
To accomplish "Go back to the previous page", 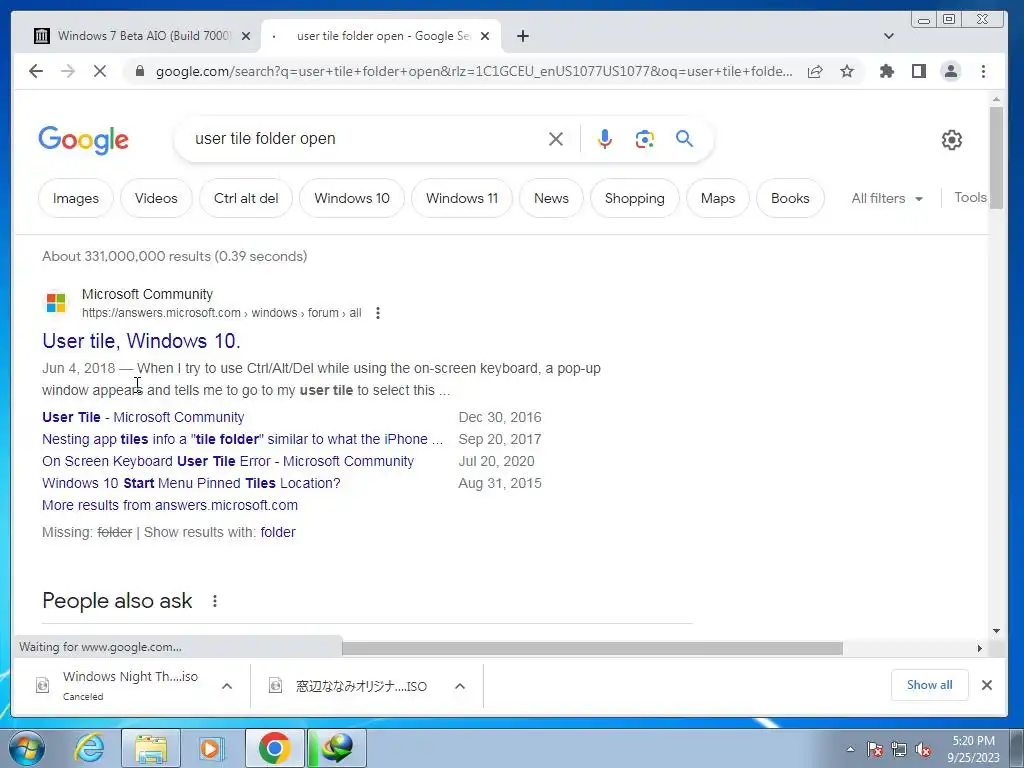I will coord(36,71).
